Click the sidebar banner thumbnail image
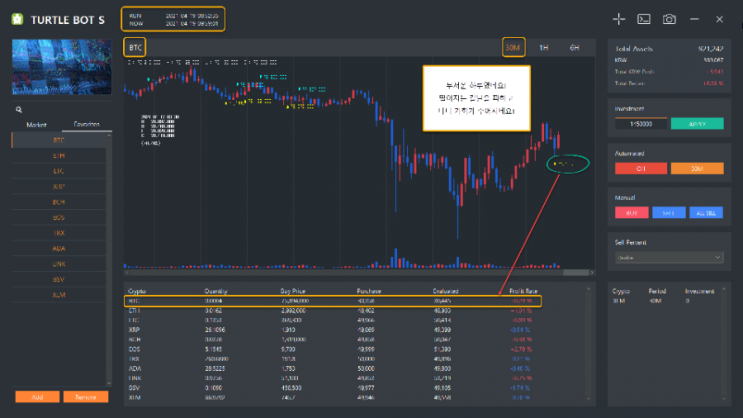Screen dimensions: 743x418 62,67
